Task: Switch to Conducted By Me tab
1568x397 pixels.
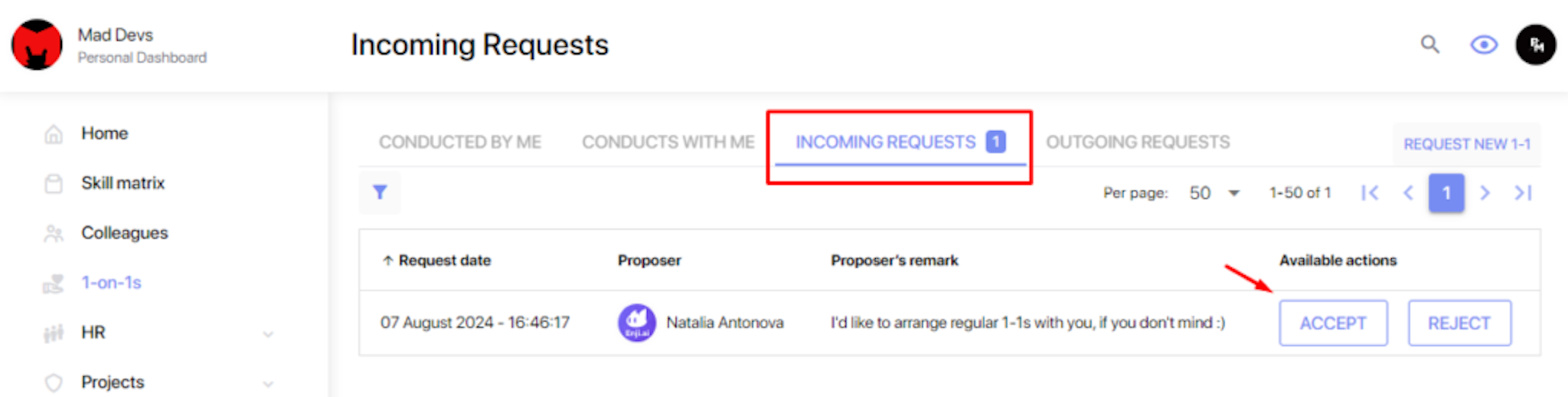Action: point(460,142)
